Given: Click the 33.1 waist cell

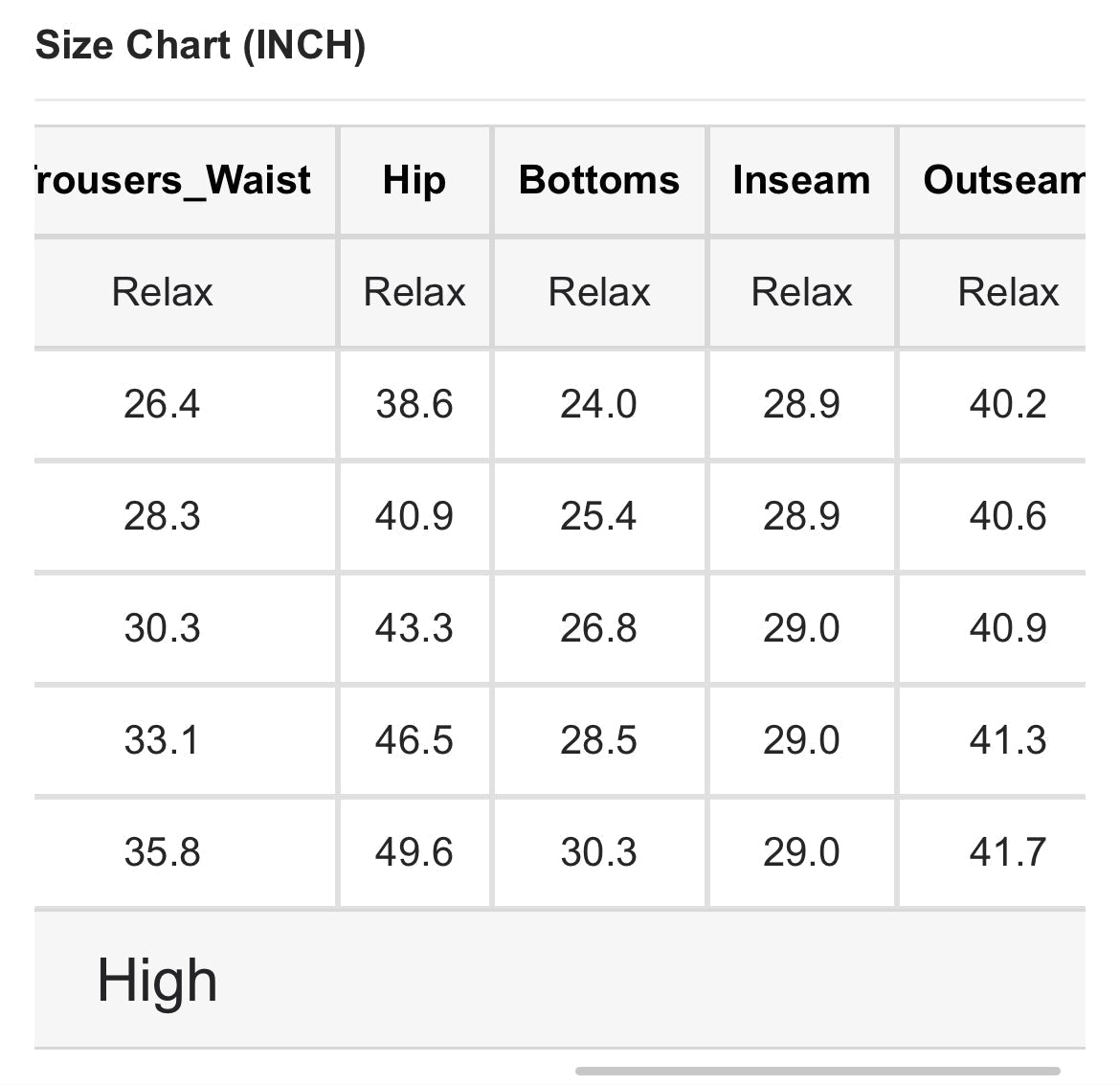Looking at the screenshot, I should click(162, 740).
